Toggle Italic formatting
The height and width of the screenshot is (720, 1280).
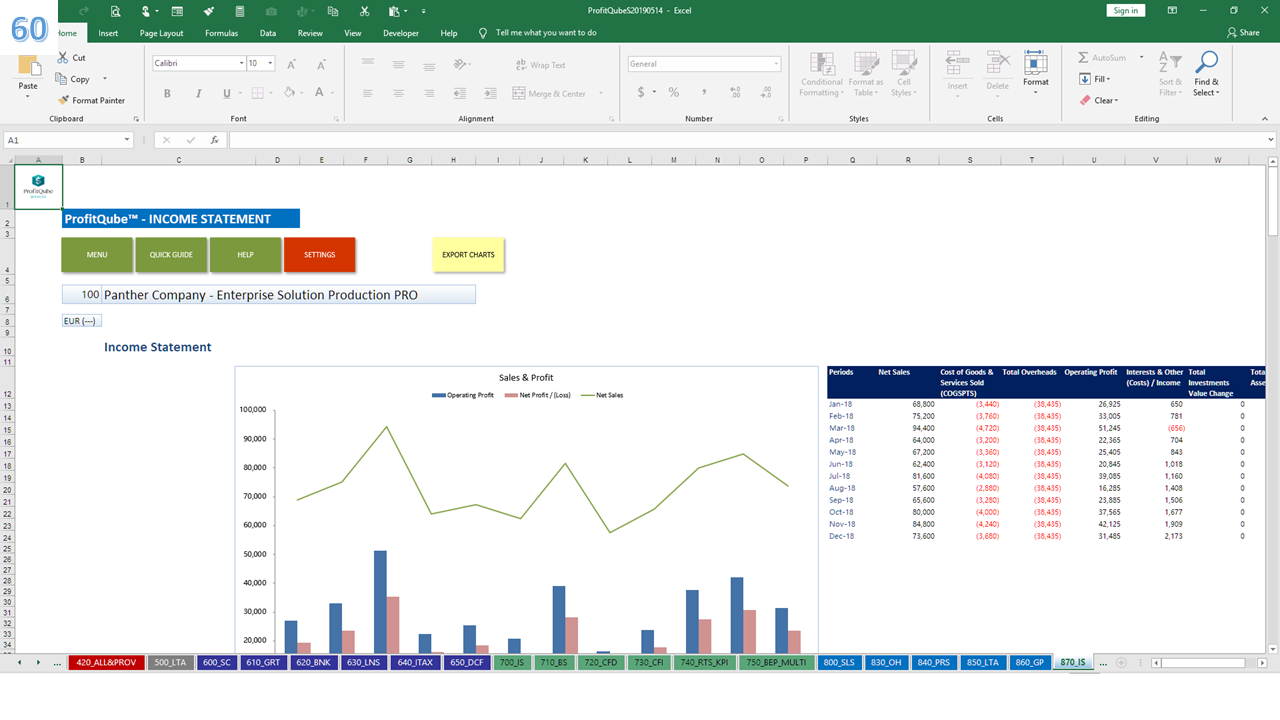[197, 93]
